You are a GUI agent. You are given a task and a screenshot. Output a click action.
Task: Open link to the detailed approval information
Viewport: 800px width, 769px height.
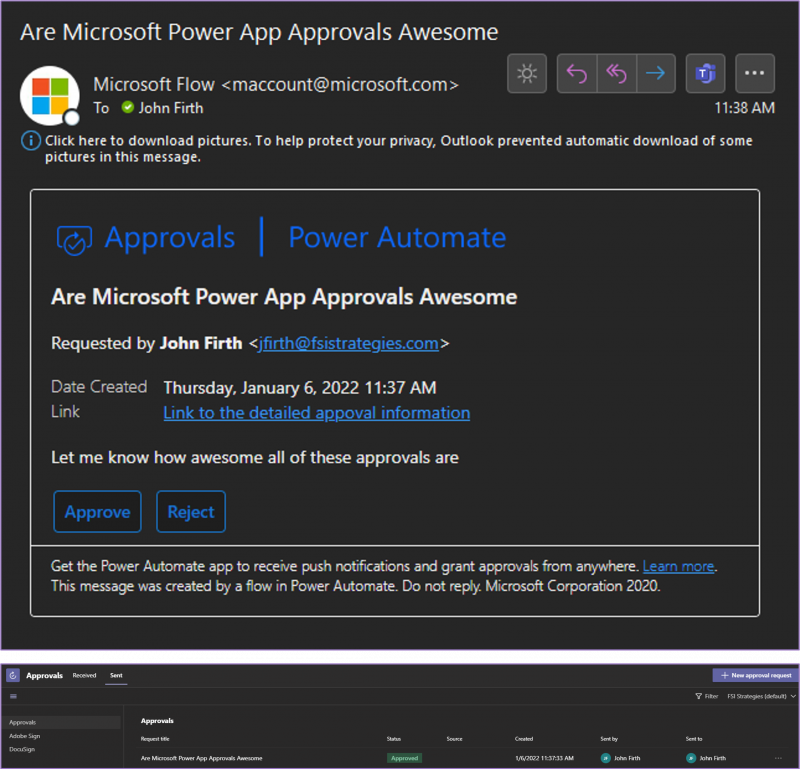(317, 413)
